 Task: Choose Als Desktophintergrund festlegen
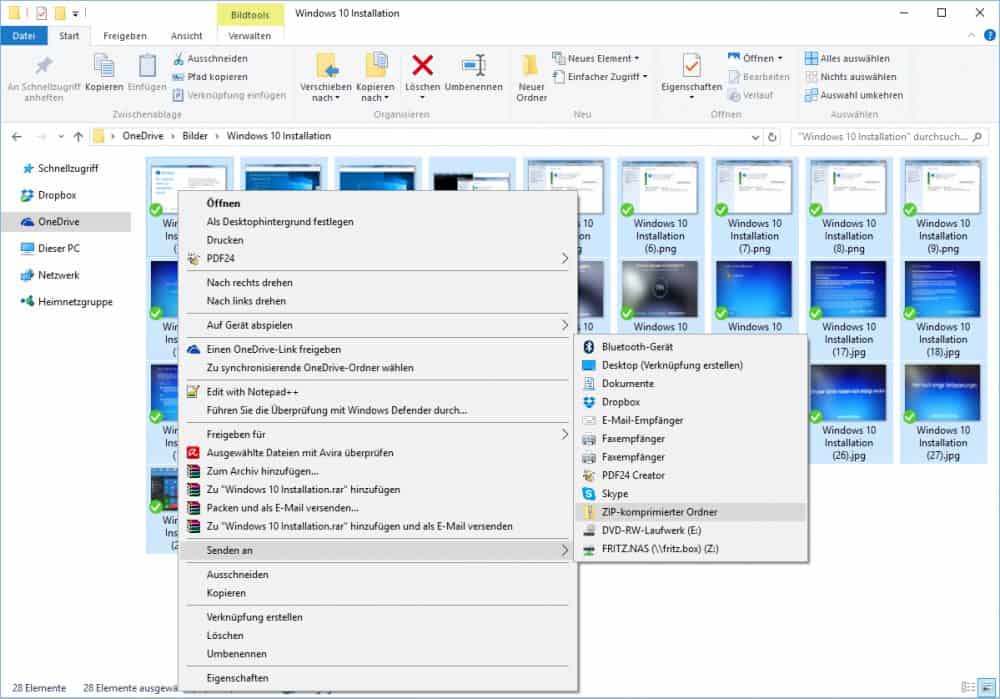[x=378, y=222]
